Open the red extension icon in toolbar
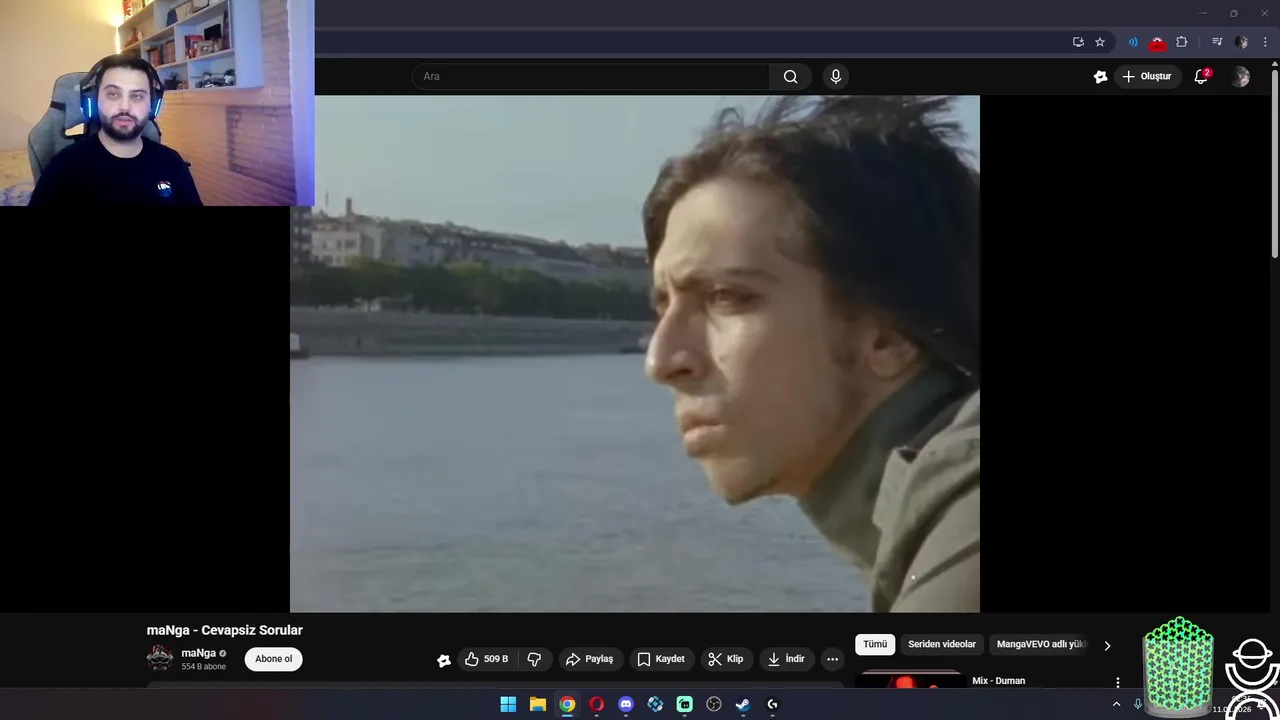This screenshot has height=720, width=1280. [x=1157, y=42]
